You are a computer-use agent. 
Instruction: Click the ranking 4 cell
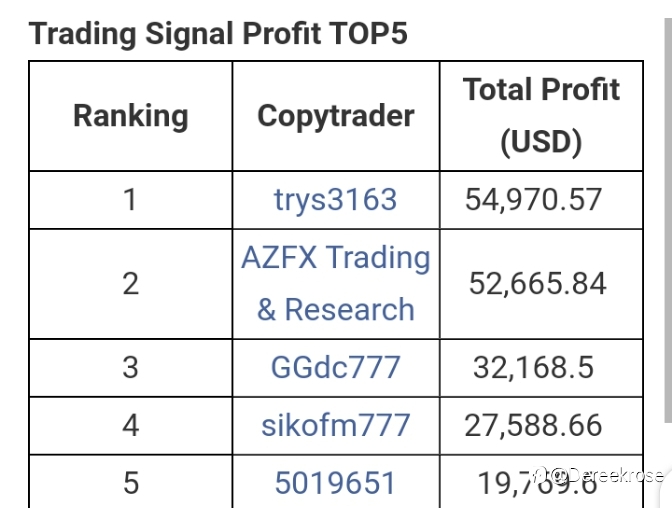click(x=130, y=425)
